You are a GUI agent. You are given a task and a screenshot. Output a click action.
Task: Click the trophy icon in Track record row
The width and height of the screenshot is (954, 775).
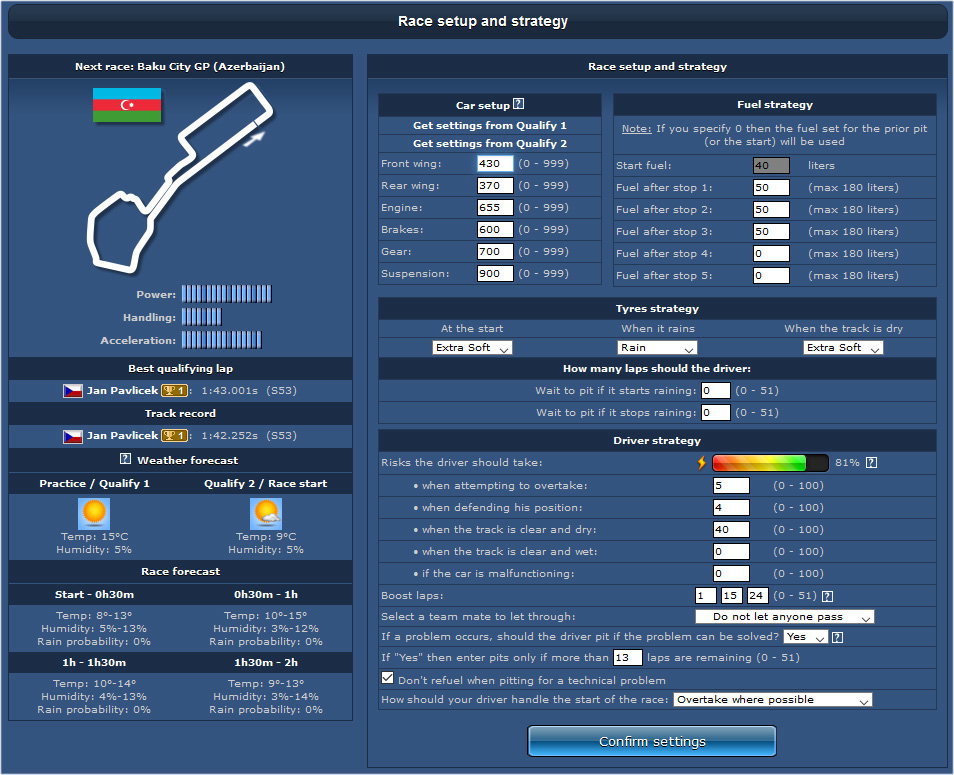(x=174, y=436)
